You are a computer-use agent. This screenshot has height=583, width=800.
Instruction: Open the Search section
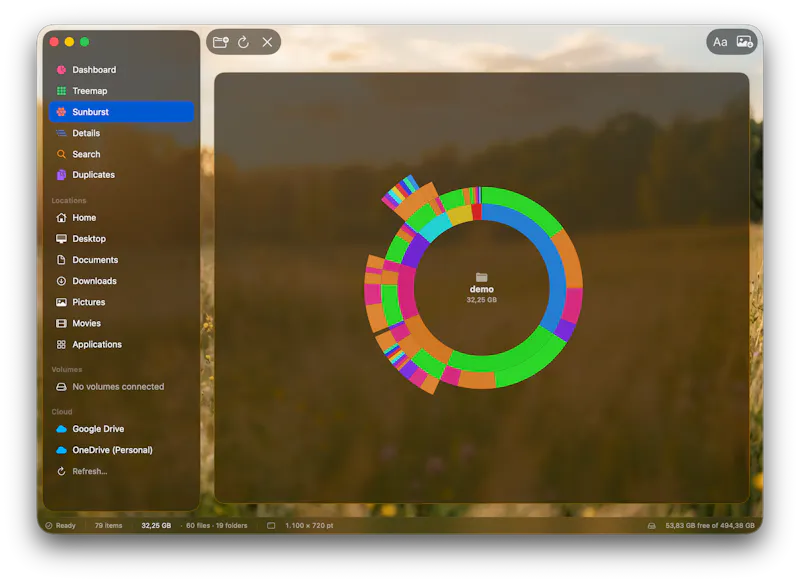click(x=121, y=154)
